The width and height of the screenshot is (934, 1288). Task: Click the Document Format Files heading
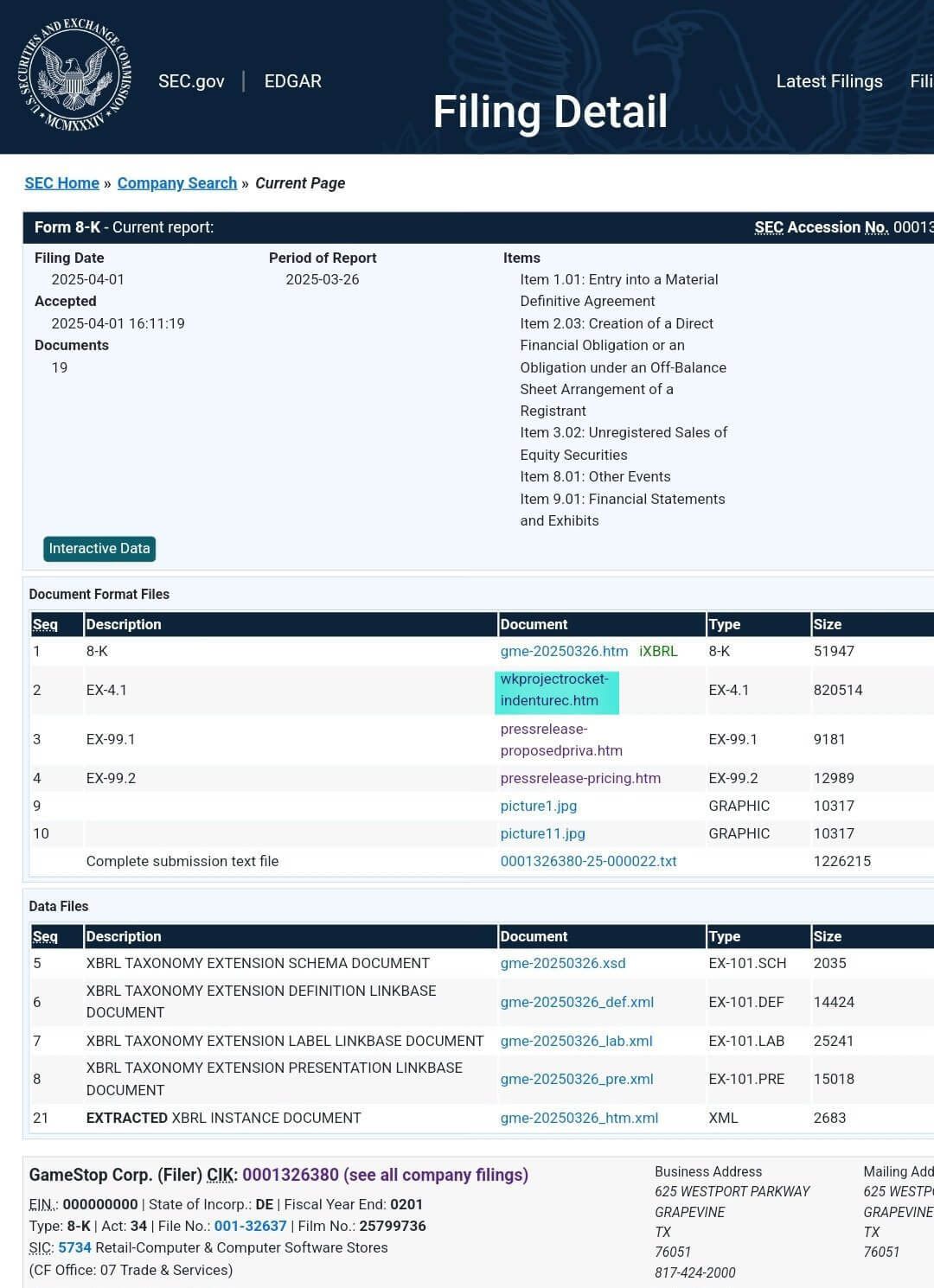pos(99,595)
